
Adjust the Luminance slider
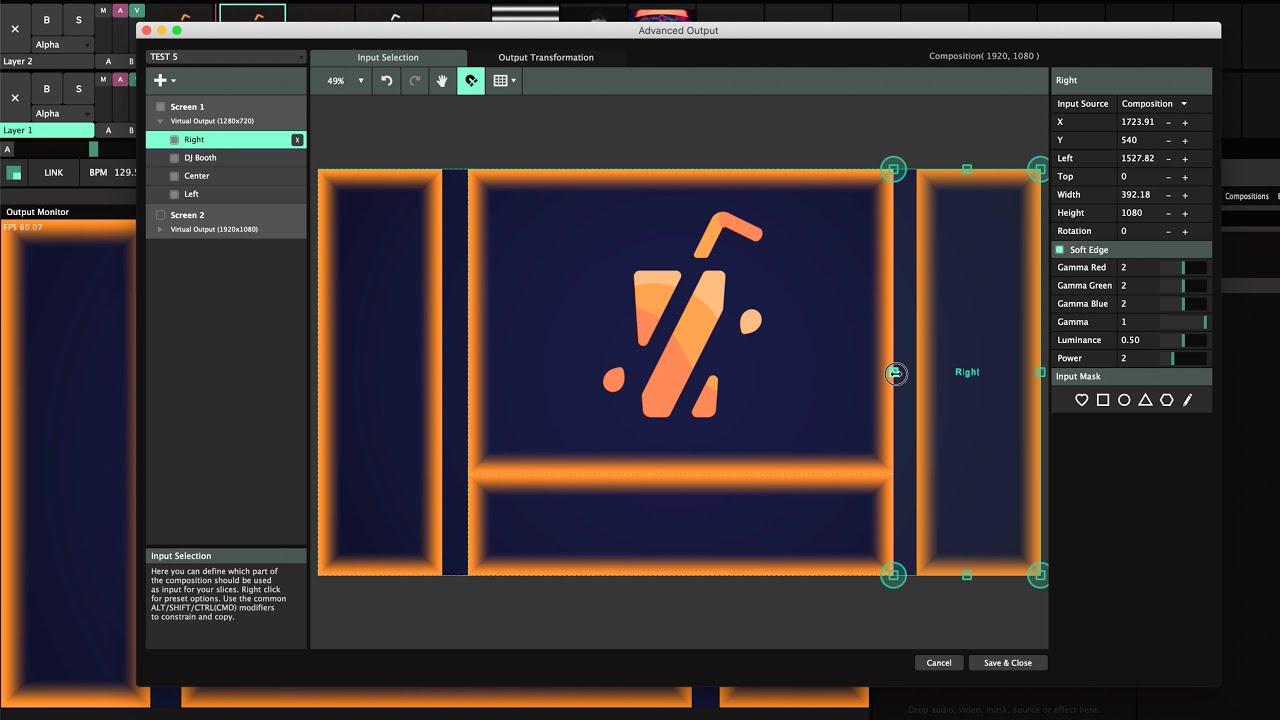coord(1183,340)
